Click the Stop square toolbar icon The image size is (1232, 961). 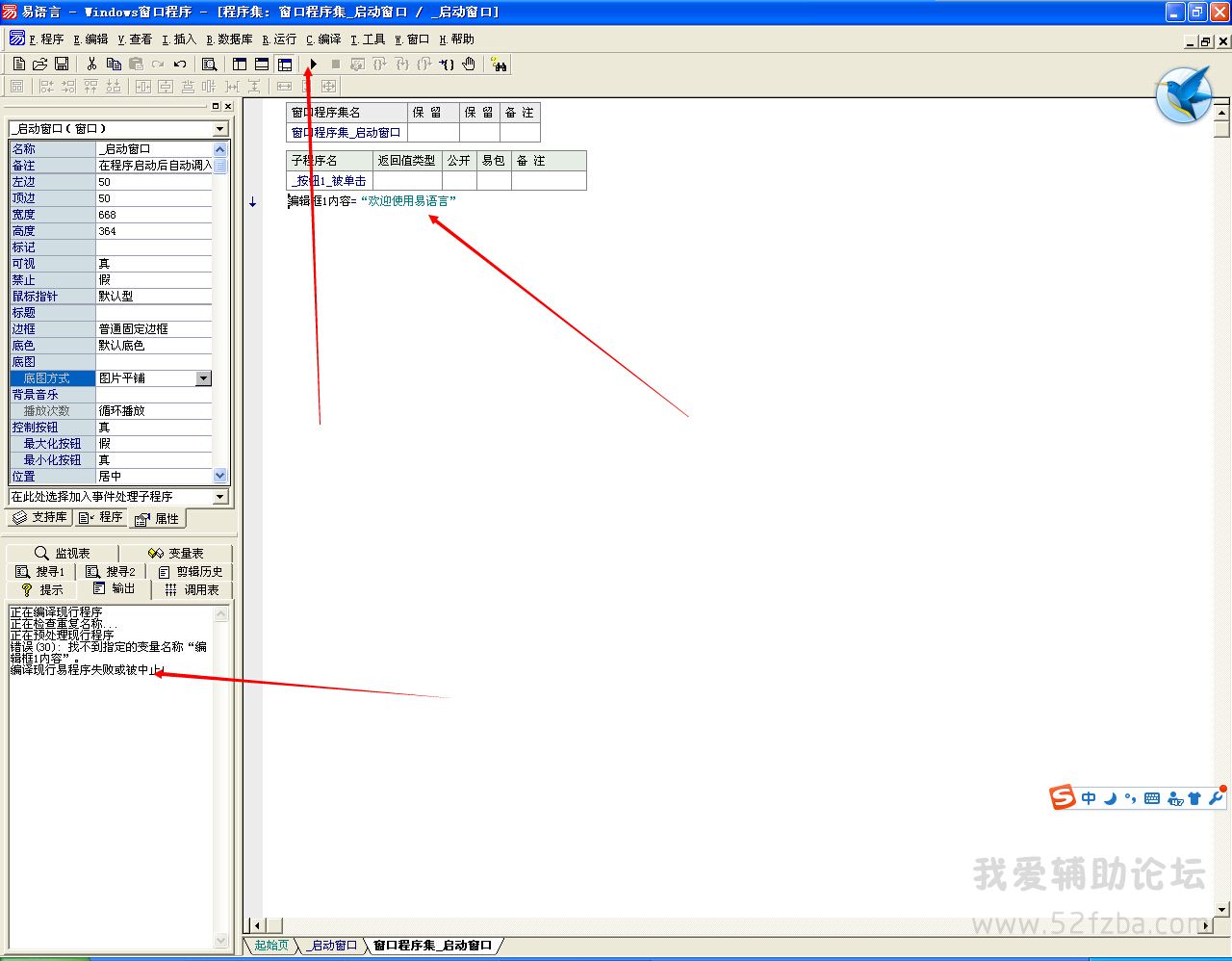(x=335, y=64)
